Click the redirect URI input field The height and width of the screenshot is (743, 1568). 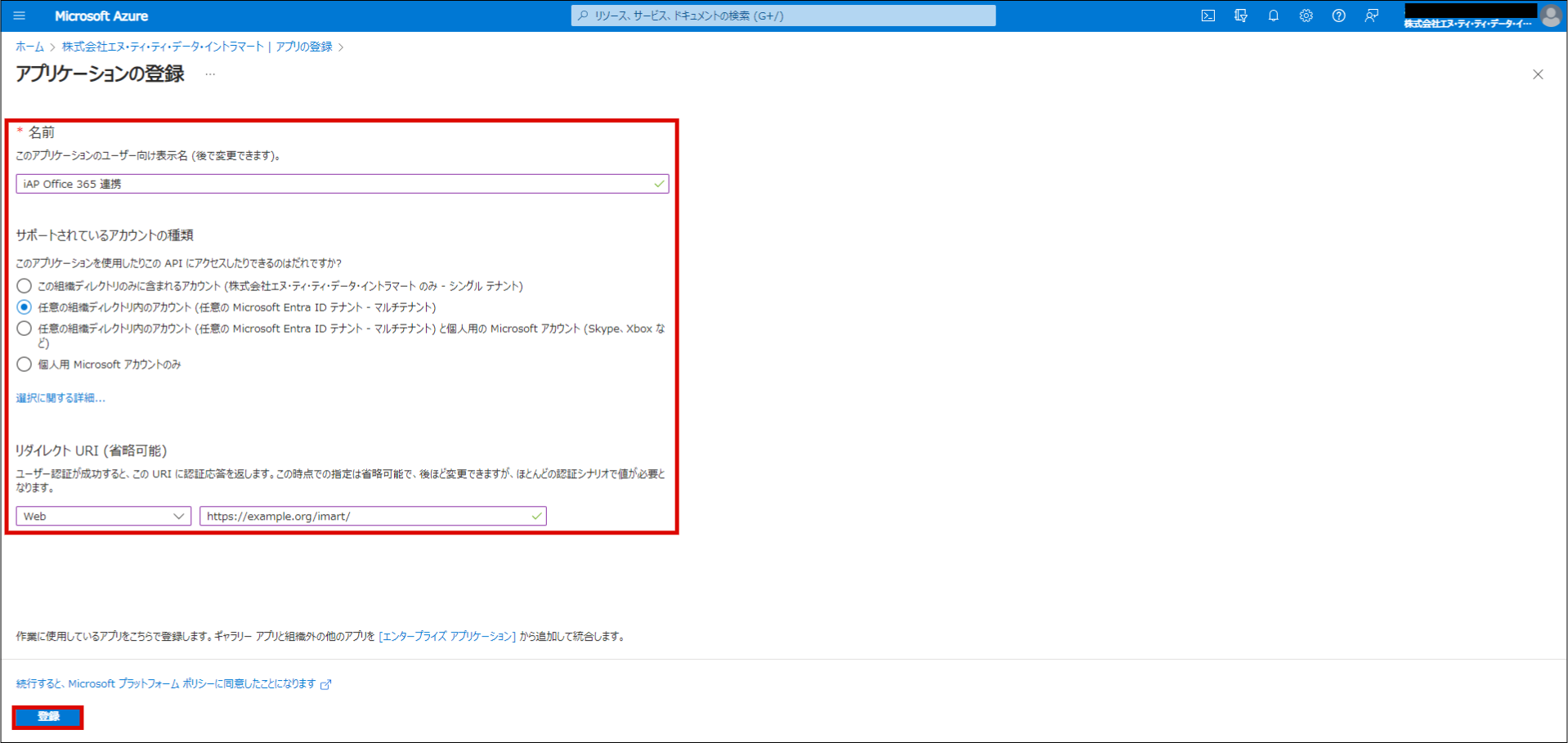[373, 516]
